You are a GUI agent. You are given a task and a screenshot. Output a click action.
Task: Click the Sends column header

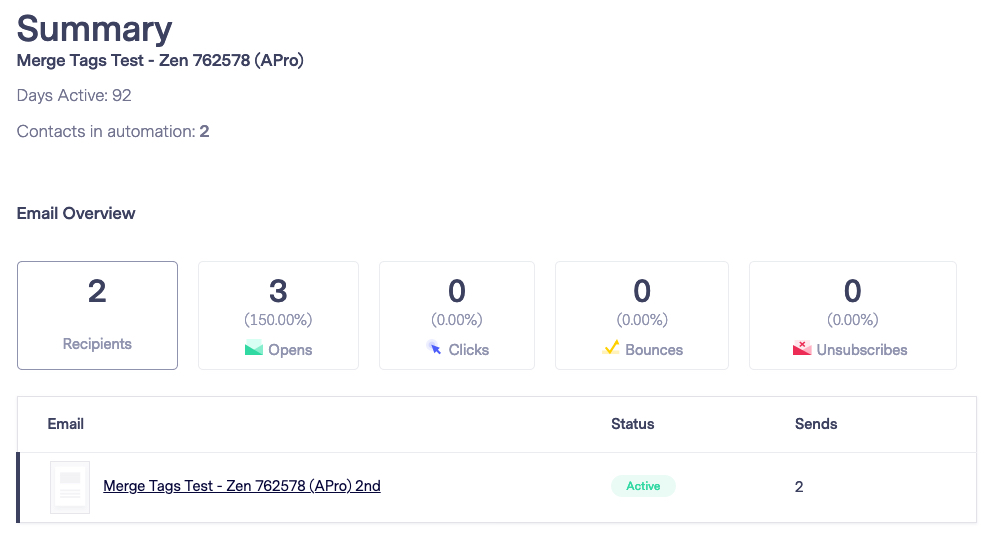pos(816,424)
